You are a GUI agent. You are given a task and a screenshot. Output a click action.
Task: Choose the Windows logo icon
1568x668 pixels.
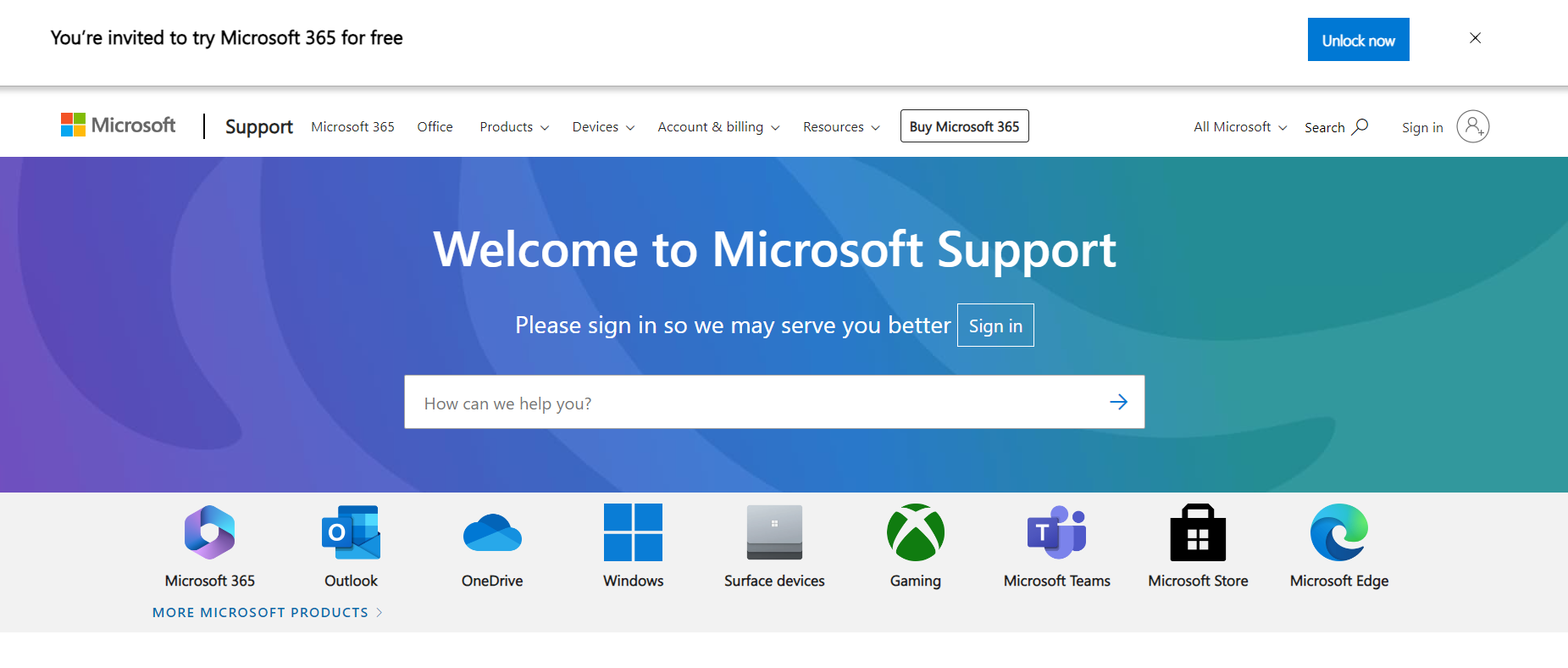(x=633, y=532)
